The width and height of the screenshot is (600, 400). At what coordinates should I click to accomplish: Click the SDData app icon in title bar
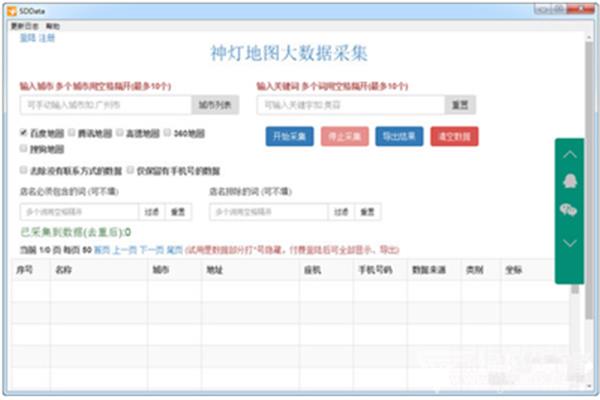pyautogui.click(x=12, y=11)
